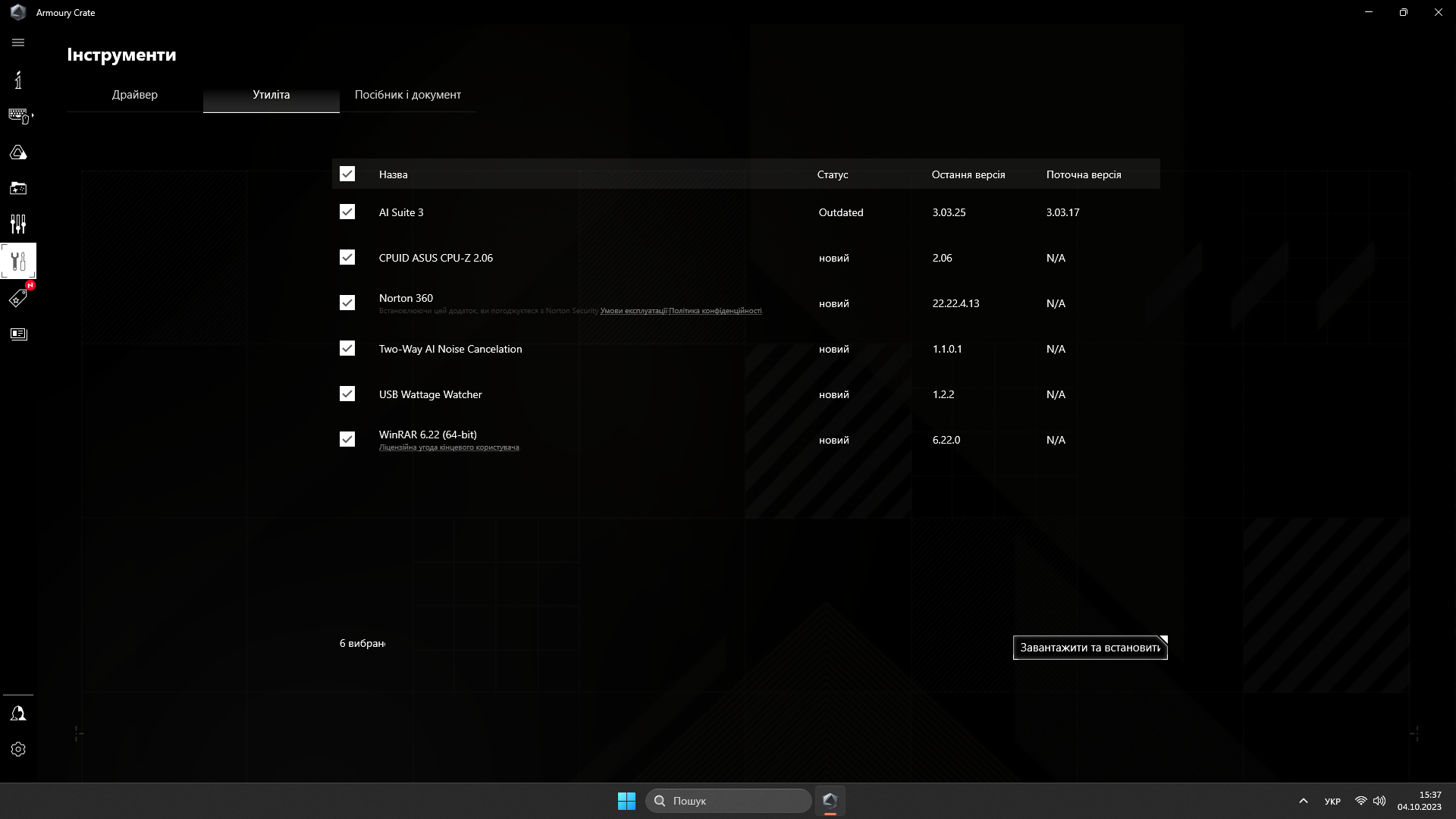This screenshot has height=819, width=1456.
Task: Select the Norton 360 name
Action: pyautogui.click(x=406, y=298)
